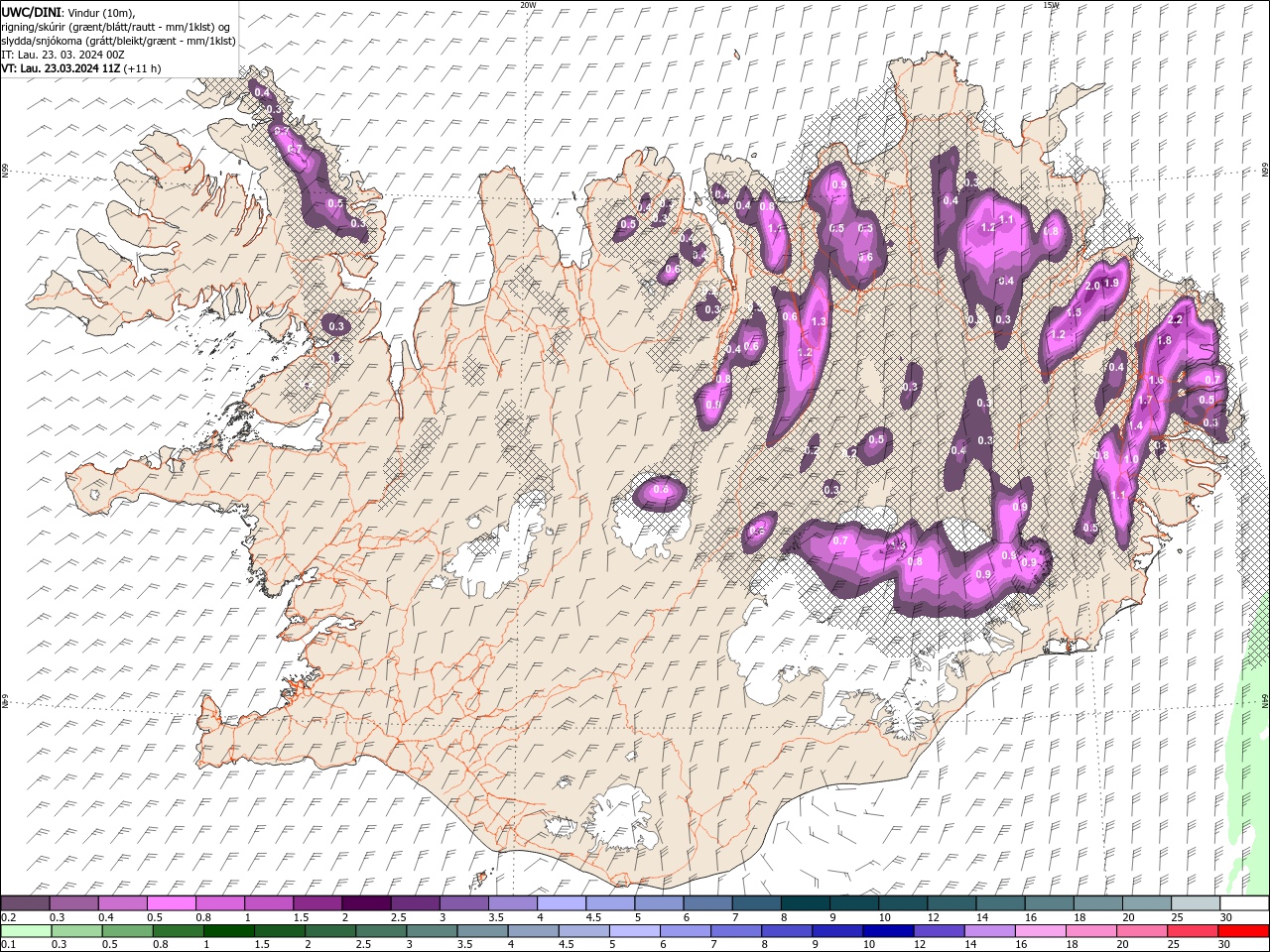
Task: Click the palest green swatch above rain label 0.1
Action: click(27, 930)
